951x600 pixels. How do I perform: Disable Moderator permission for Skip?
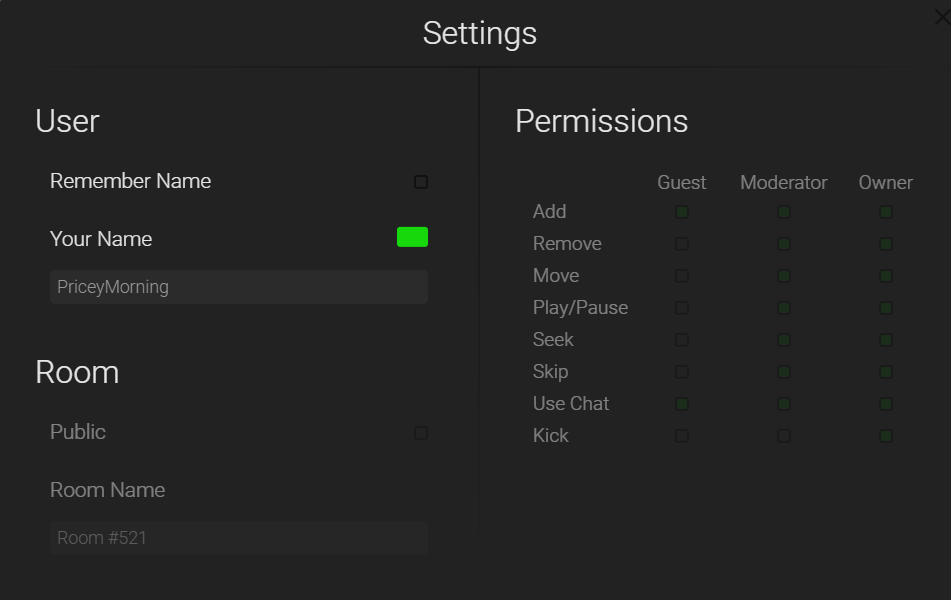(784, 372)
